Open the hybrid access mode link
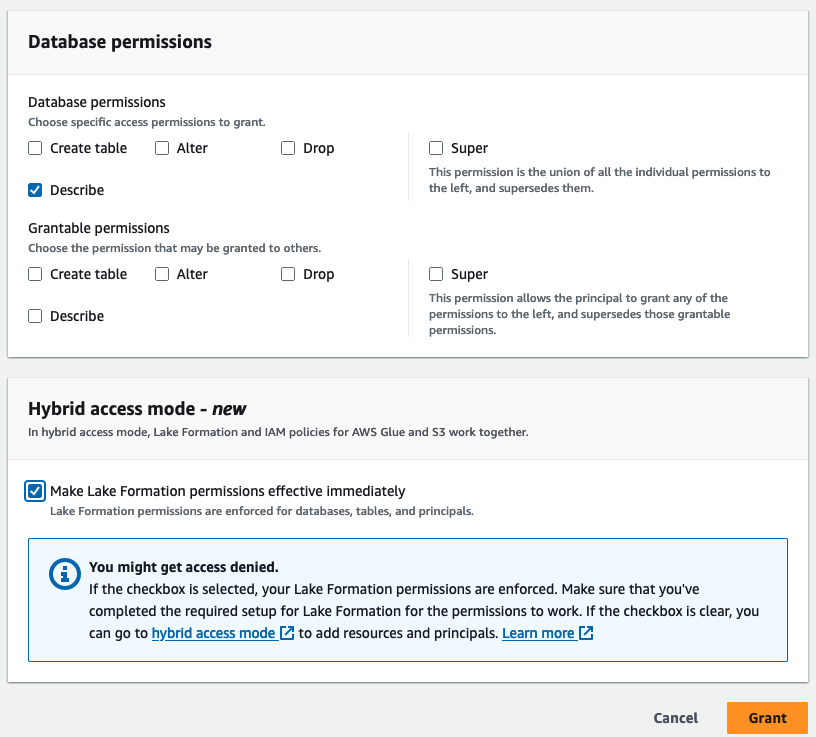Screen dimensions: 816x737 coord(213,633)
